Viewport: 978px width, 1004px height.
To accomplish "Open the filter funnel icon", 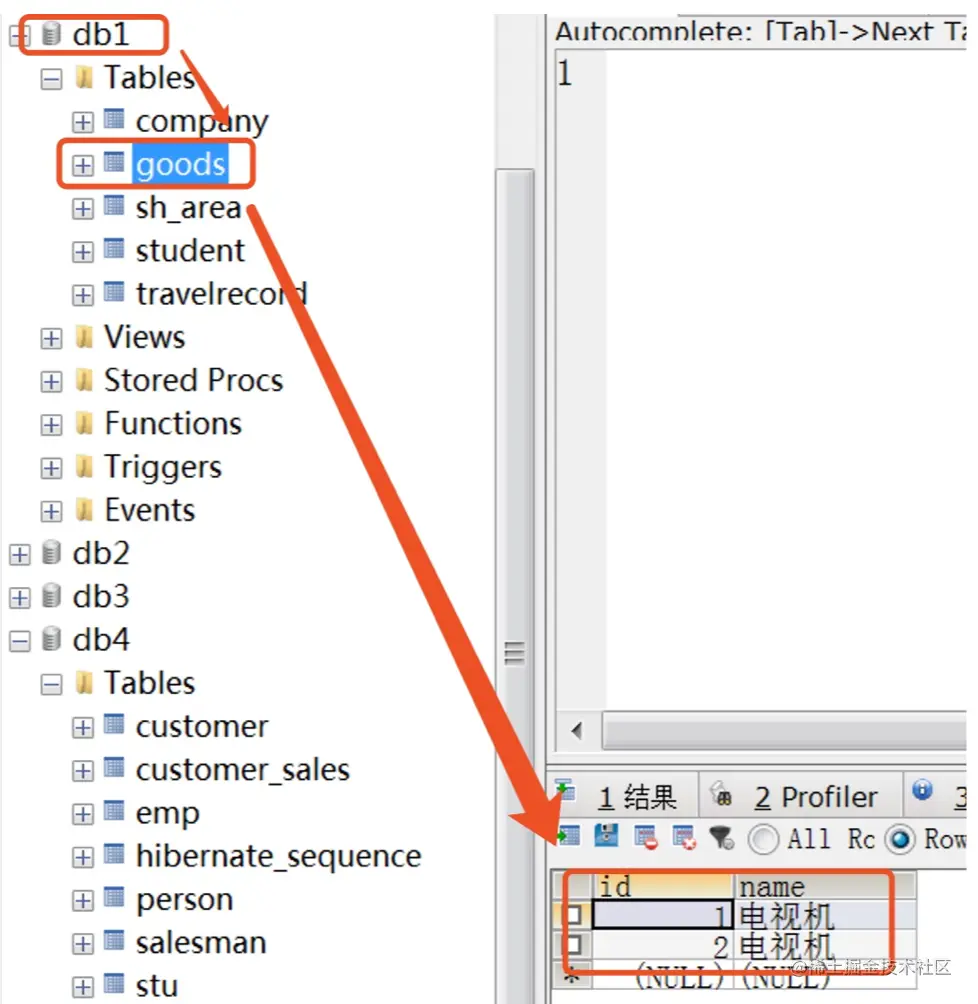I will pos(722,838).
